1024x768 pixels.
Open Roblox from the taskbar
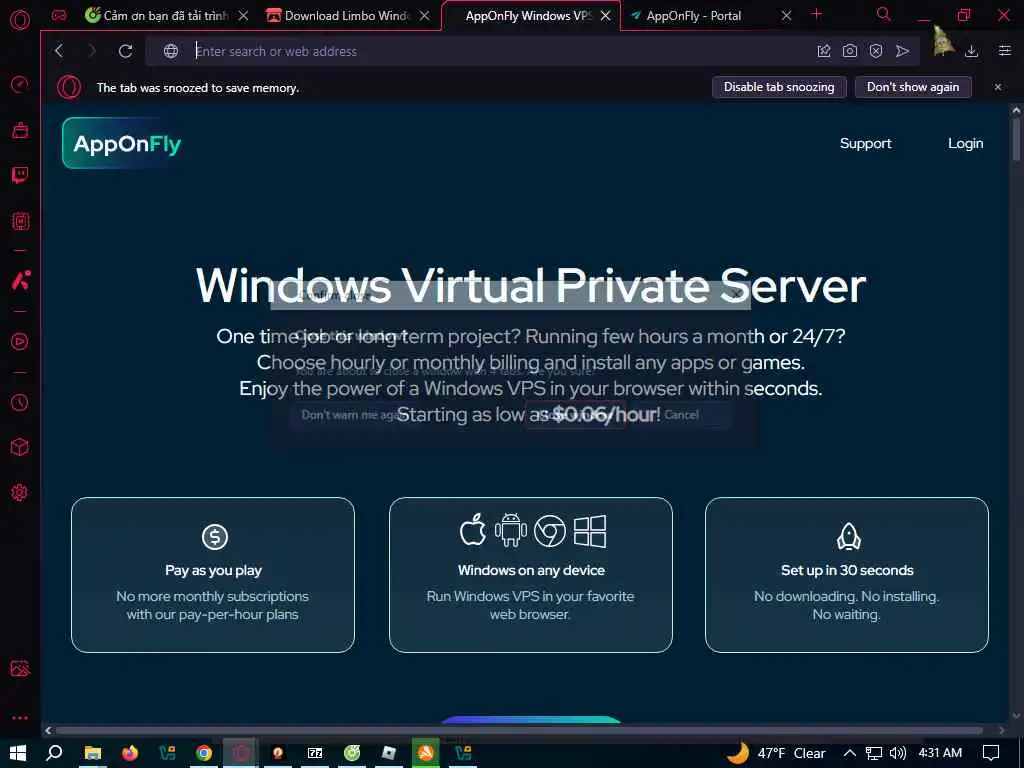click(389, 753)
